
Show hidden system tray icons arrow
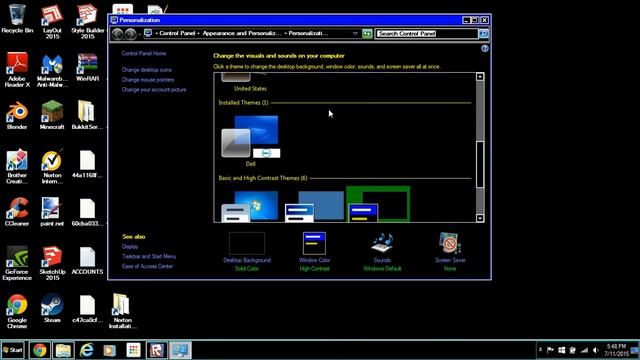click(540, 350)
